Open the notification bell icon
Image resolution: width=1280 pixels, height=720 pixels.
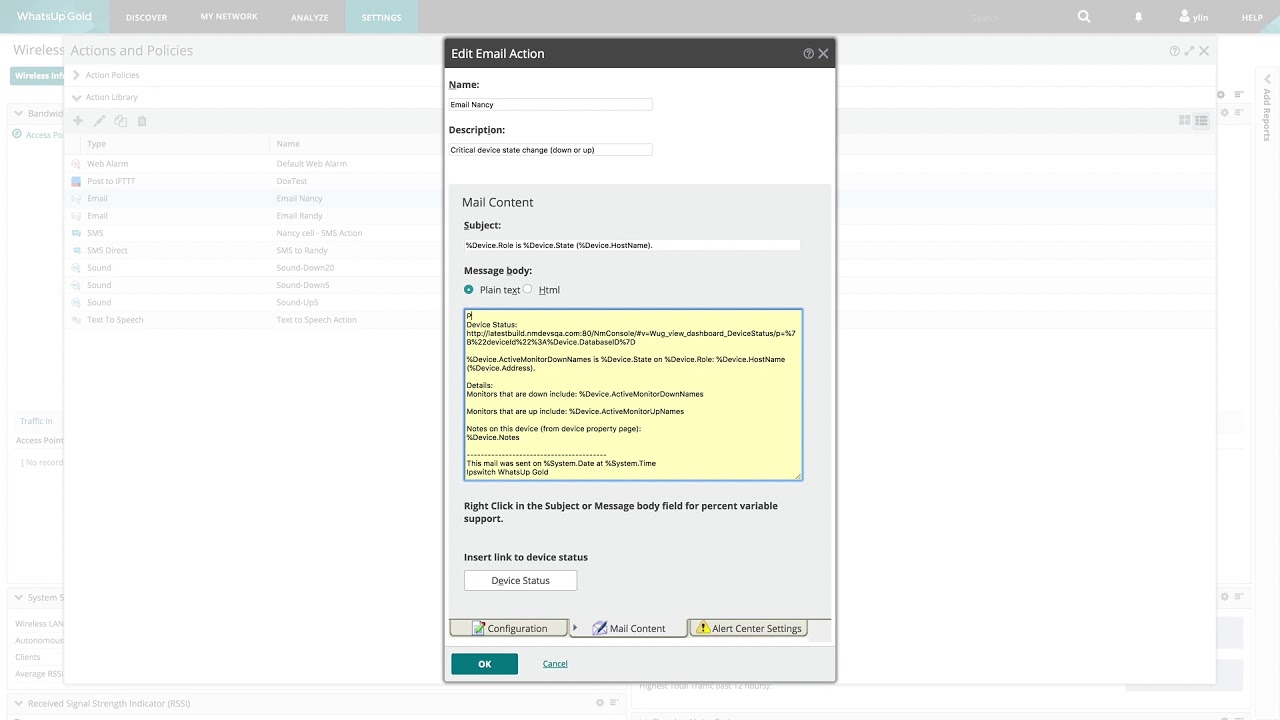[x=1139, y=17]
